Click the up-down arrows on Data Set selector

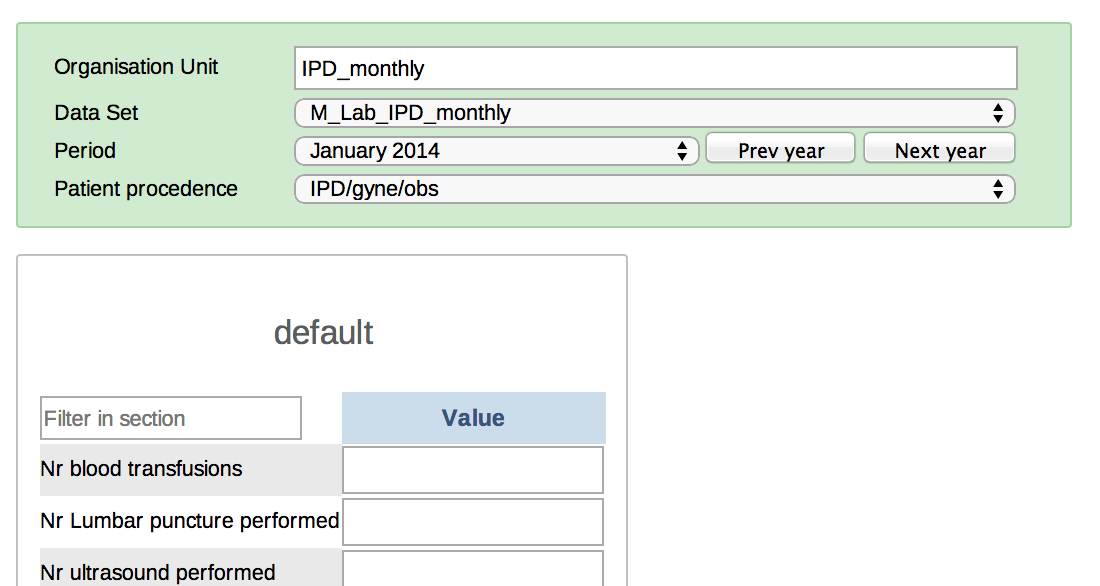[x=997, y=113]
